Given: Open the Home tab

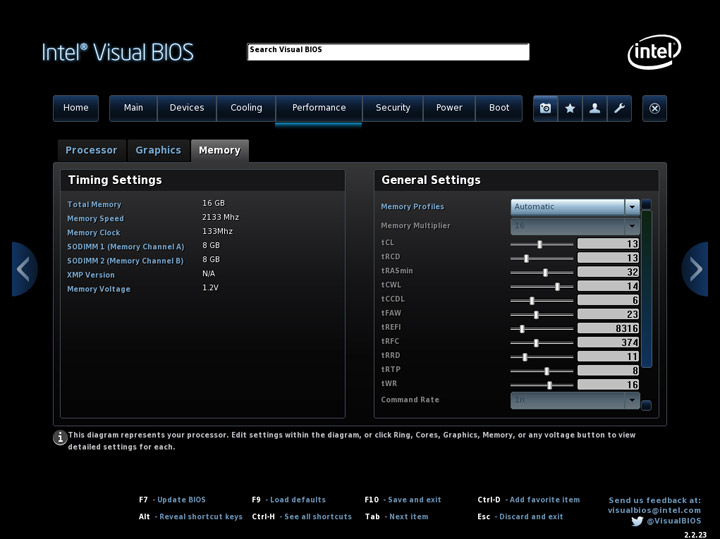Looking at the screenshot, I should [76, 108].
